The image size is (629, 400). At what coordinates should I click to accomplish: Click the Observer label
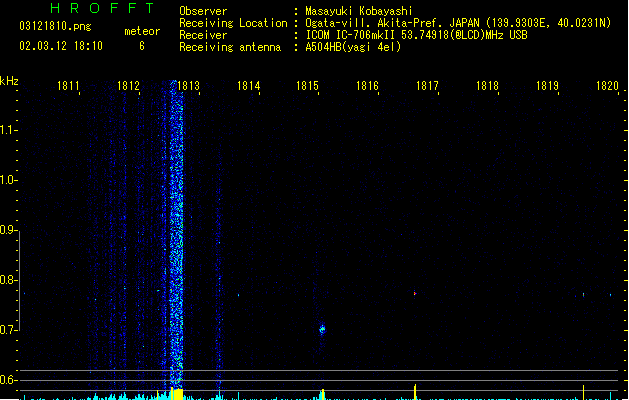(203, 11)
